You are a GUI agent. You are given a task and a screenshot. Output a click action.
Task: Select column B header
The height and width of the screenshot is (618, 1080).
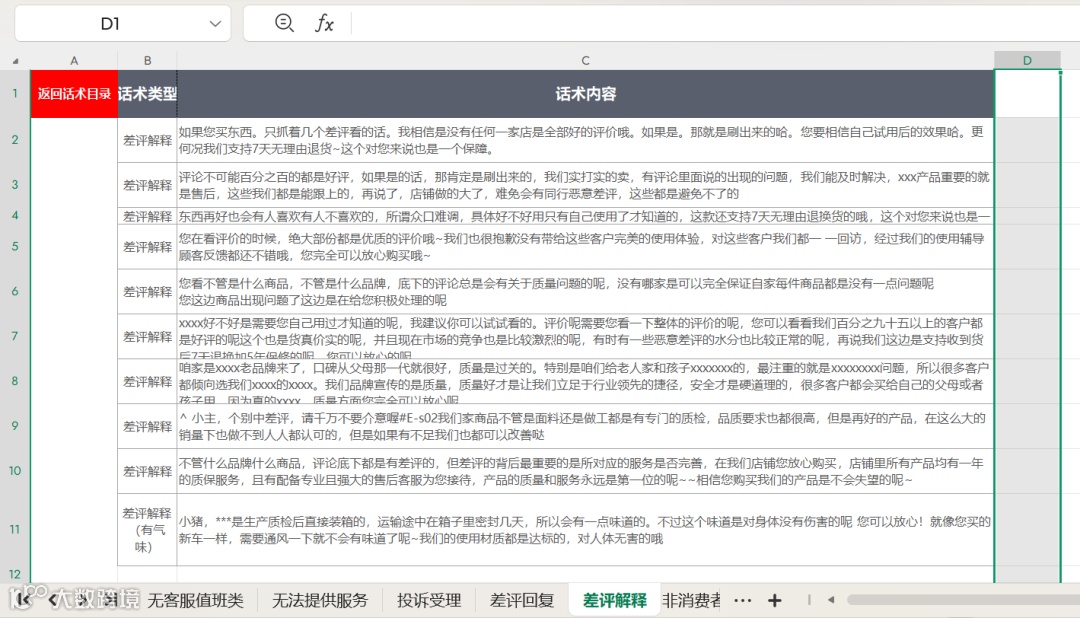pos(147,61)
